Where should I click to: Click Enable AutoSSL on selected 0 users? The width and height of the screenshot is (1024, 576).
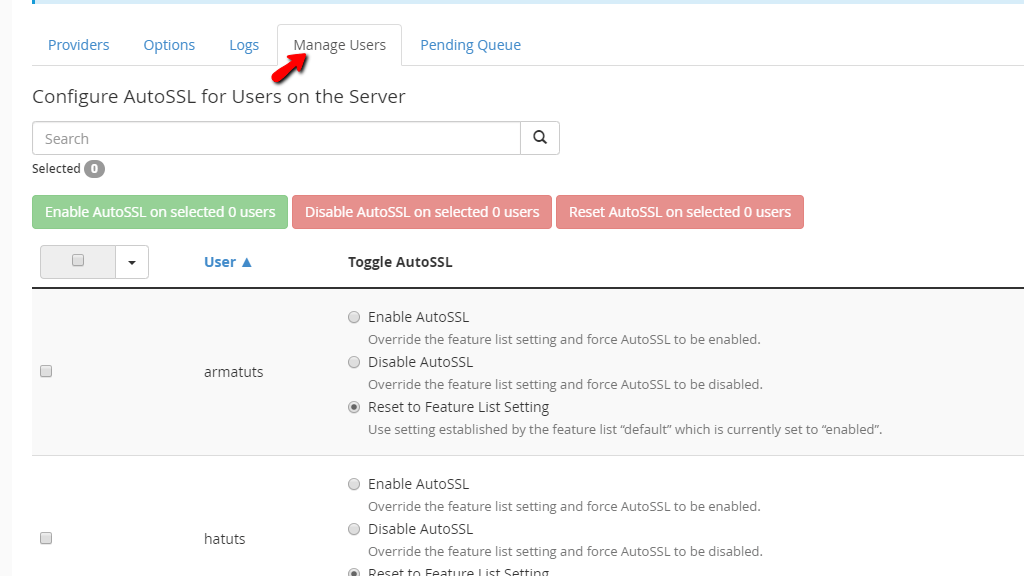pos(159,211)
